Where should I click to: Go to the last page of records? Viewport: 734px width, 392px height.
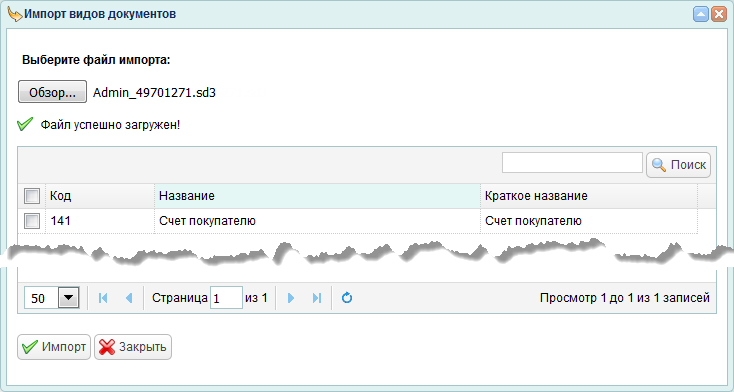[x=317, y=298]
